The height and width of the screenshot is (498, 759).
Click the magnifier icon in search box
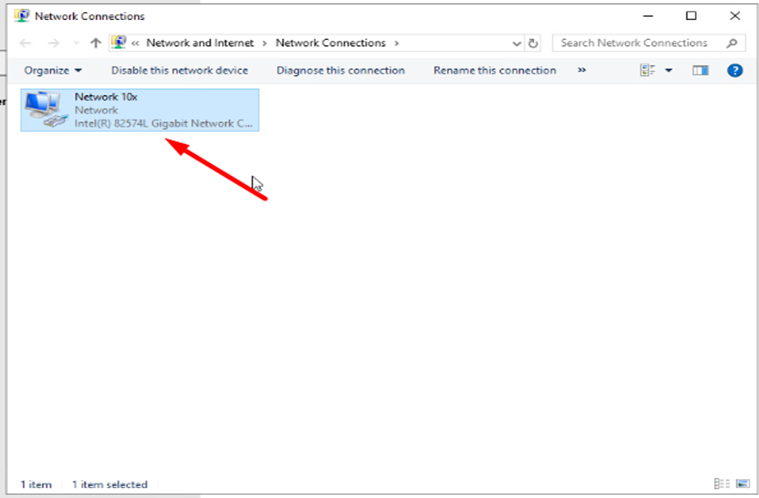(732, 43)
